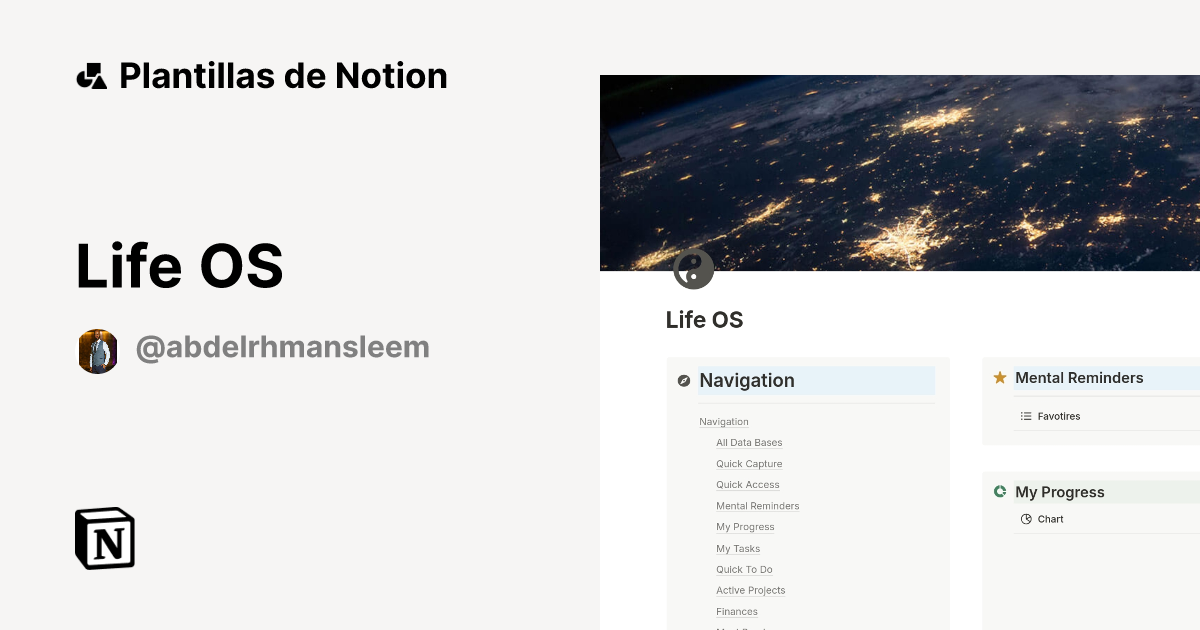Click the list icon beside Favotires
Screen dimensions: 1200x630
pyautogui.click(x=1024, y=416)
